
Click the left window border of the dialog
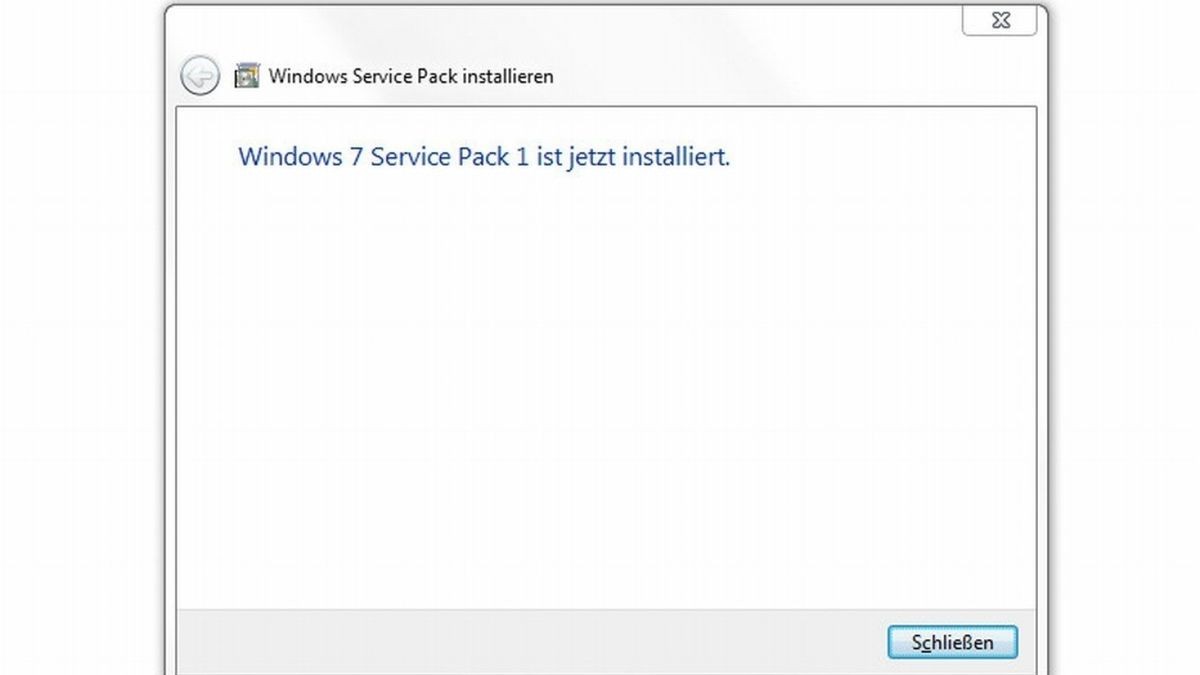(x=170, y=350)
